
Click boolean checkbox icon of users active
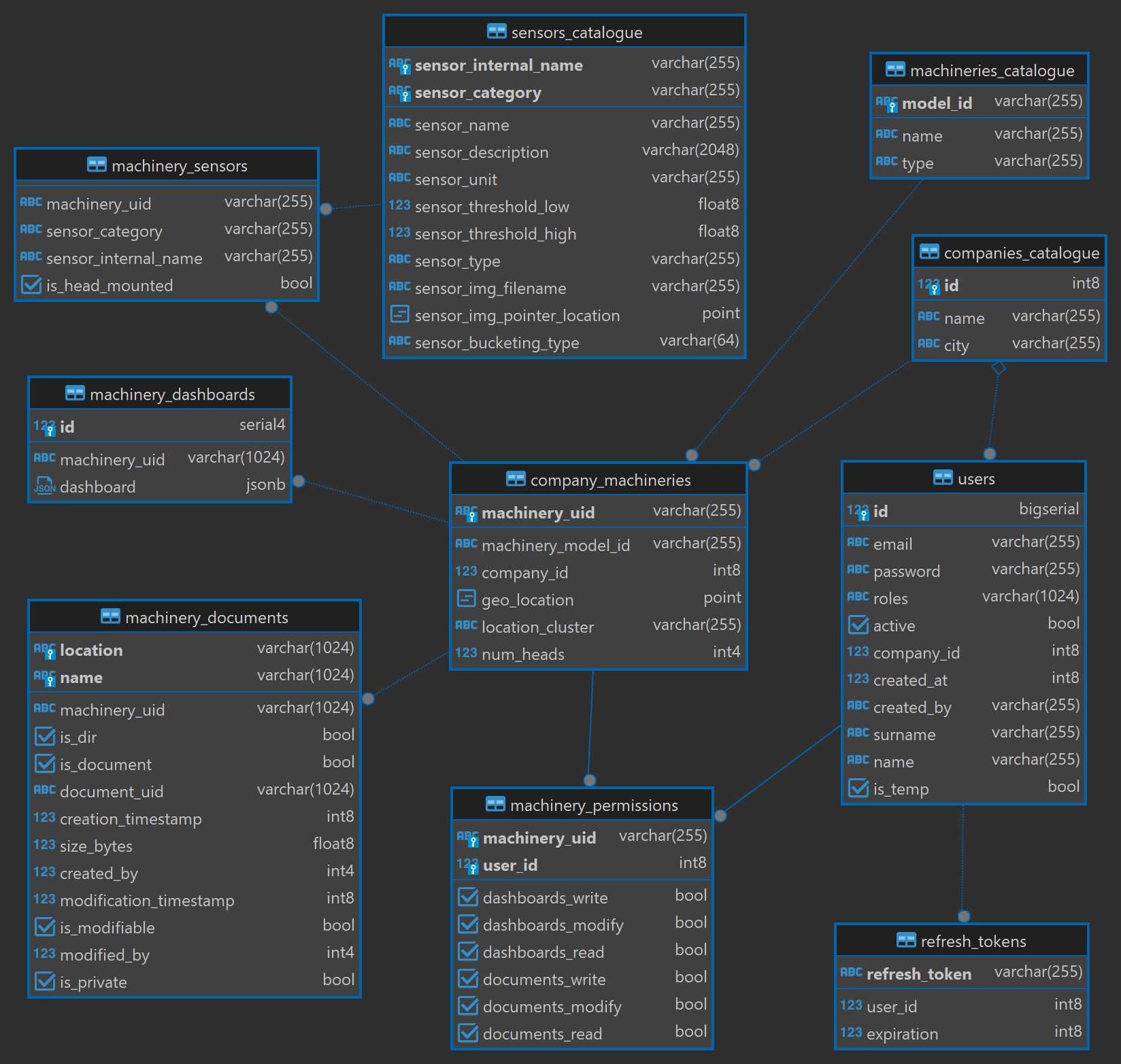tap(858, 625)
